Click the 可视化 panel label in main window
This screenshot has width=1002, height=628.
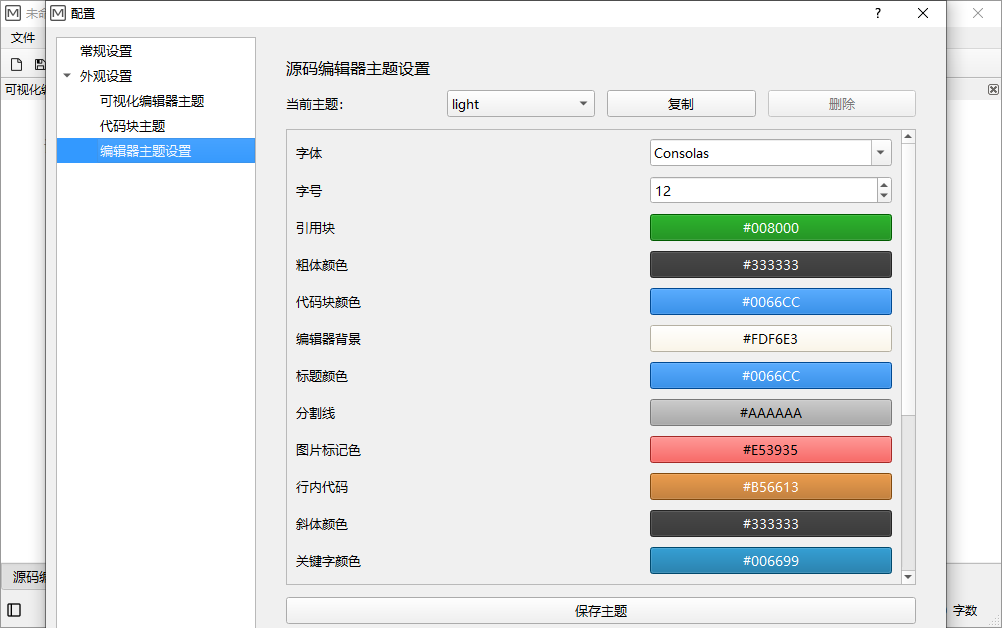pos(26,89)
